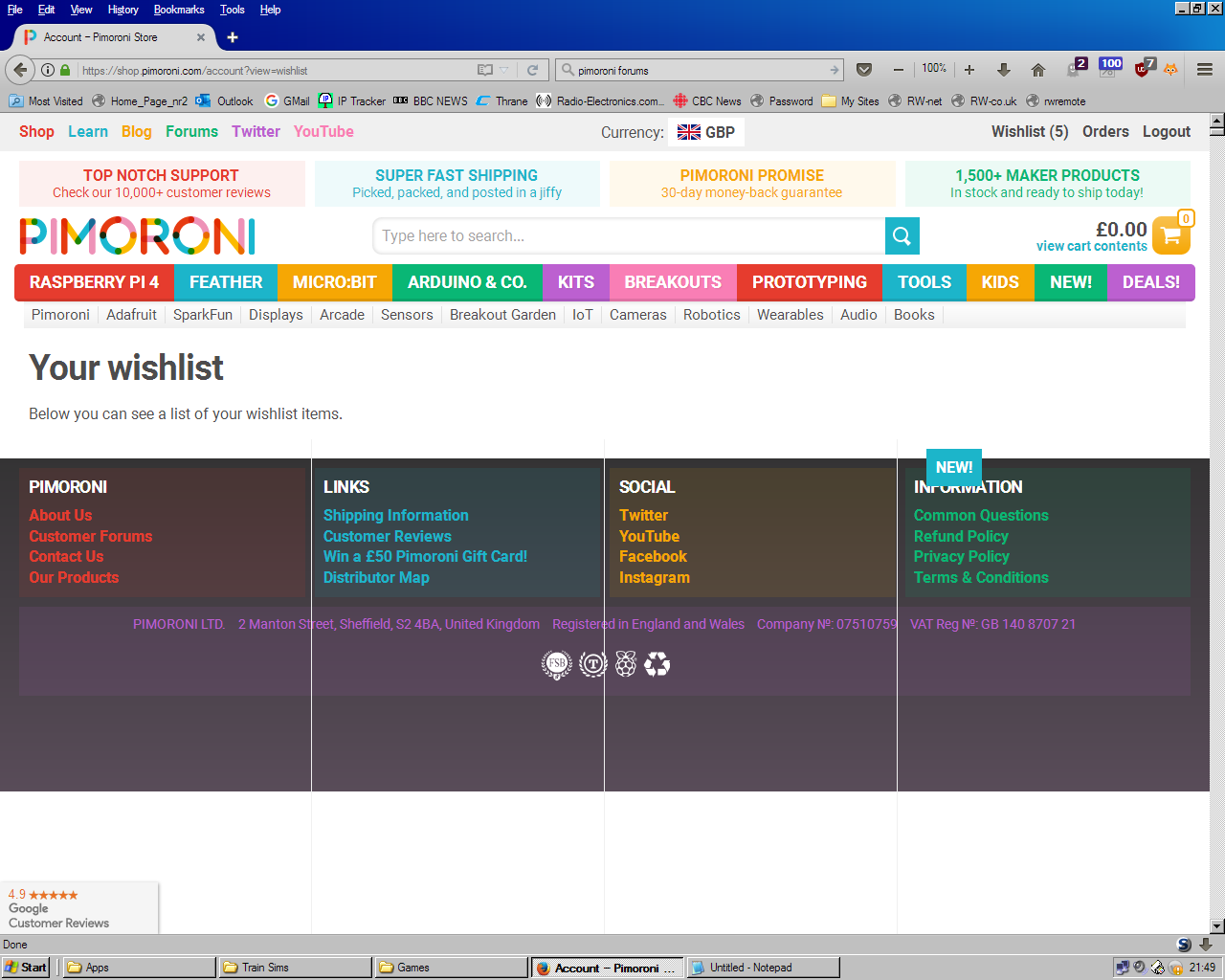Open the File menu

pos(14,10)
